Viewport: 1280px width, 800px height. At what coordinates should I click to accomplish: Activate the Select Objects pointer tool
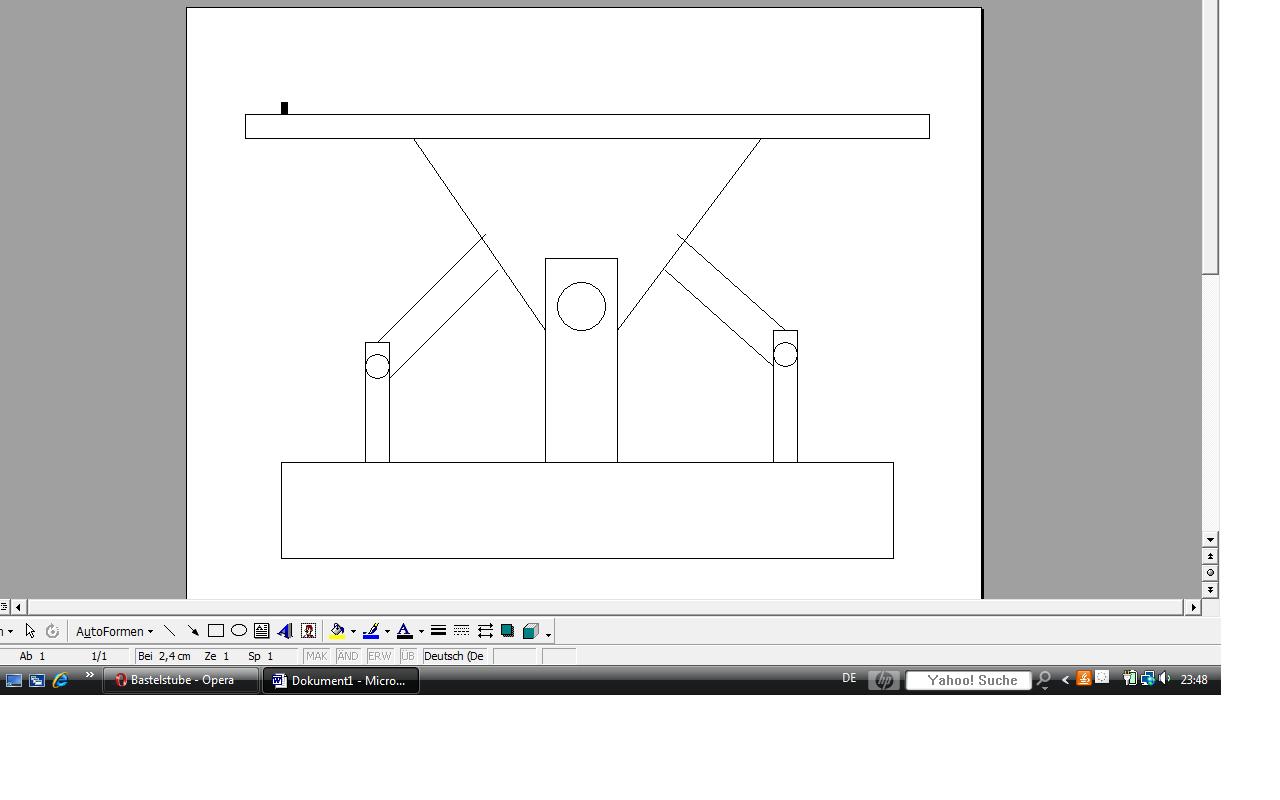pos(30,631)
